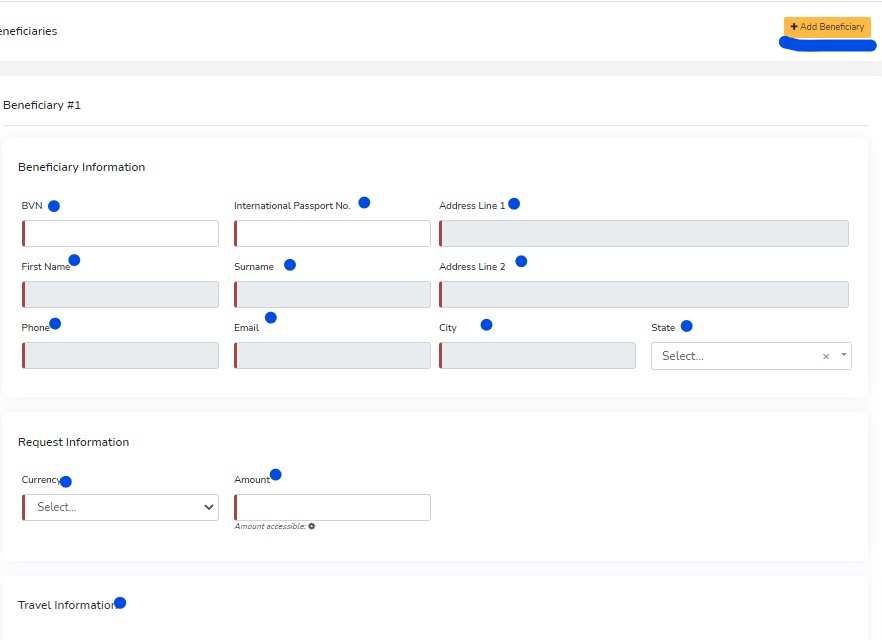Open the Currency select dropdown
Image resolution: width=882 pixels, height=640 pixels.
tap(120, 507)
